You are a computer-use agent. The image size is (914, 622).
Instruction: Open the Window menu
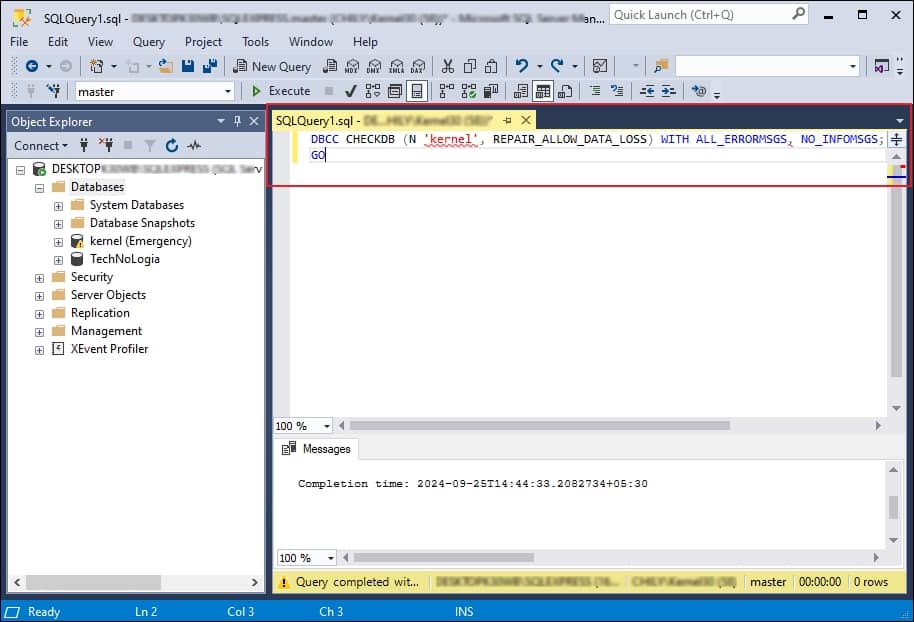[311, 42]
